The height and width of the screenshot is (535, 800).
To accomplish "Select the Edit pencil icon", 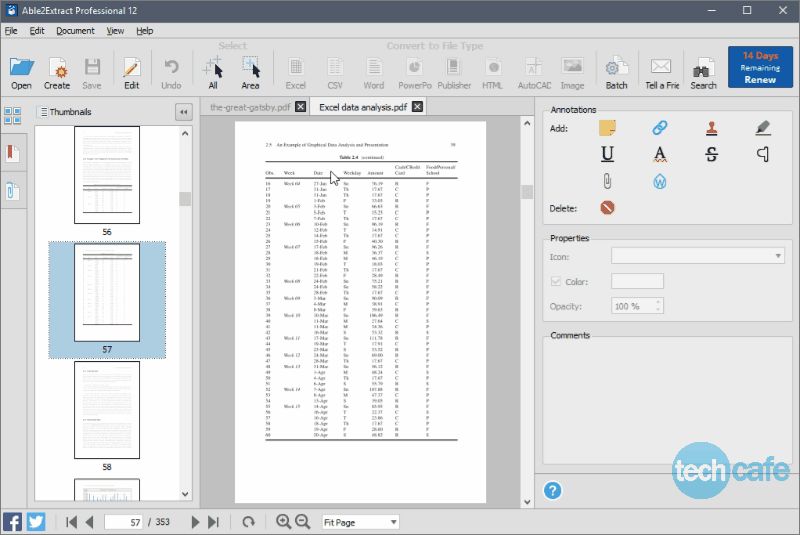I will 132,73.
